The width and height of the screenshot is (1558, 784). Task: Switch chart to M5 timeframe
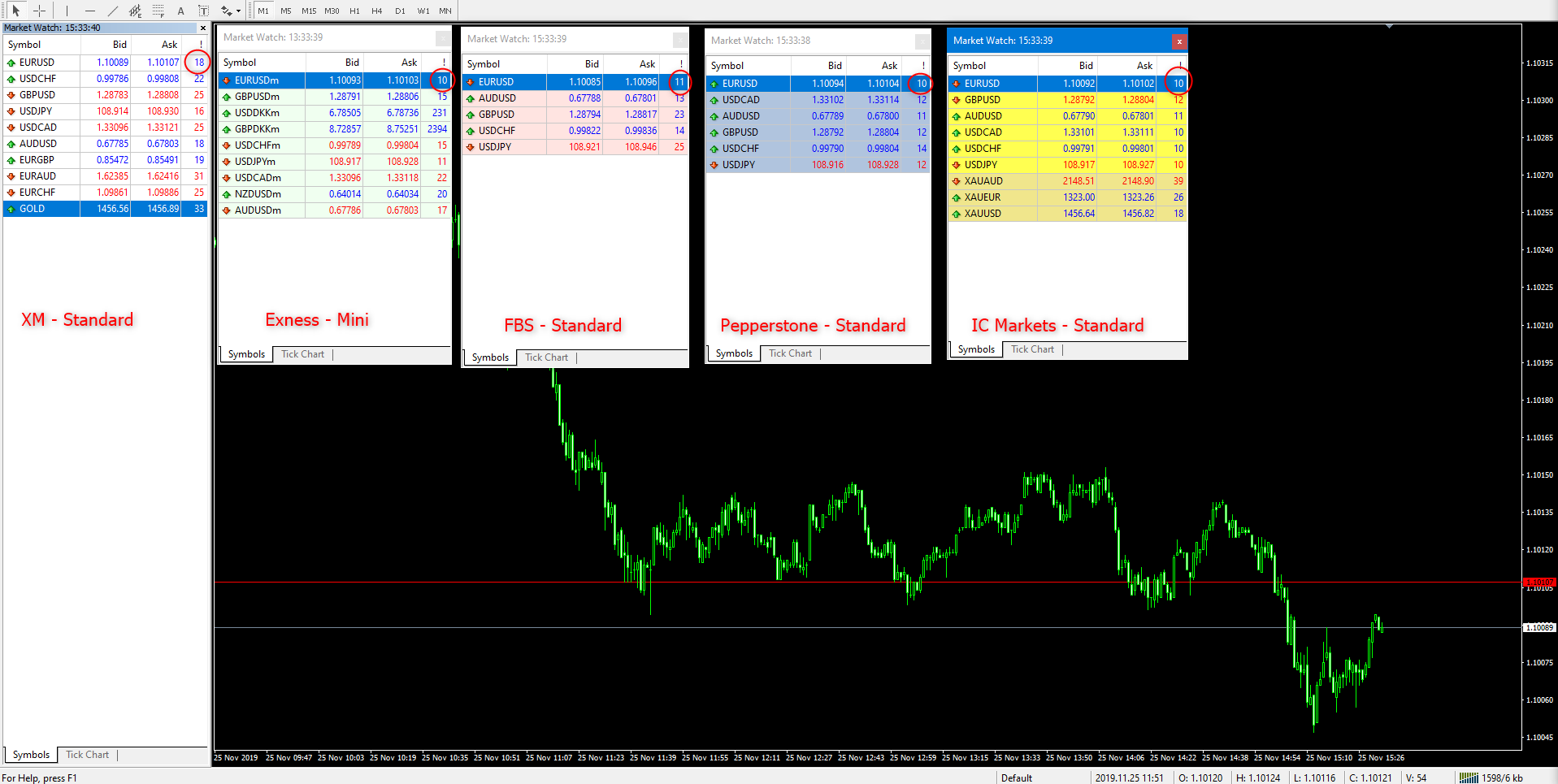[286, 11]
